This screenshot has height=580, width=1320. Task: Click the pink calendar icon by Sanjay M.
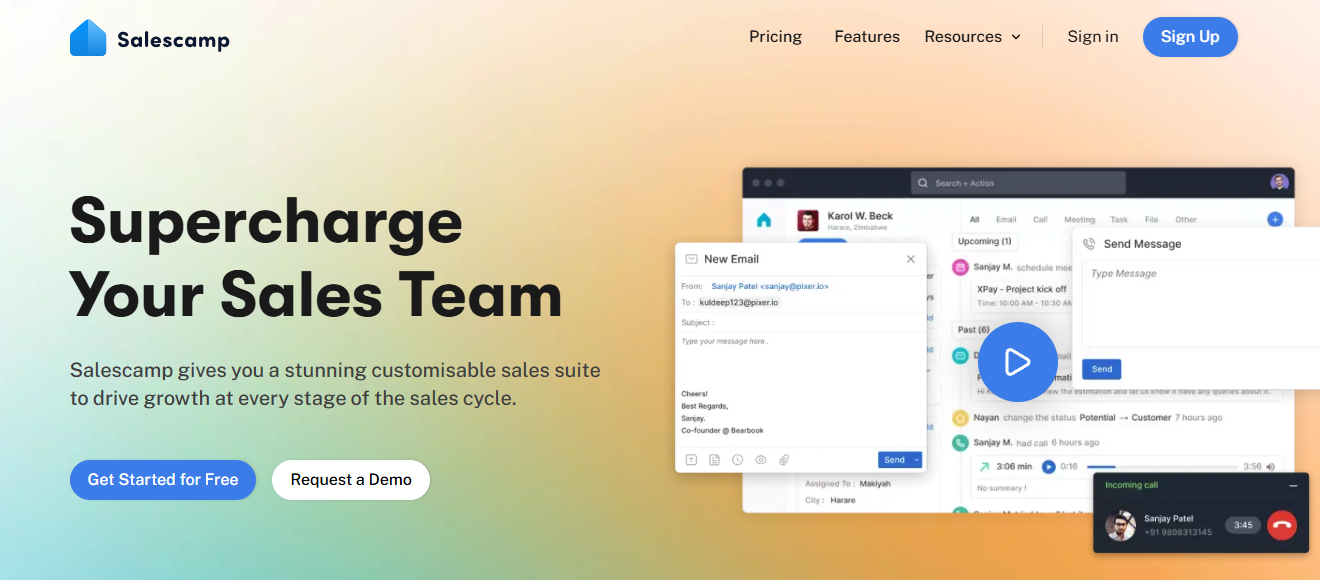pos(960,267)
